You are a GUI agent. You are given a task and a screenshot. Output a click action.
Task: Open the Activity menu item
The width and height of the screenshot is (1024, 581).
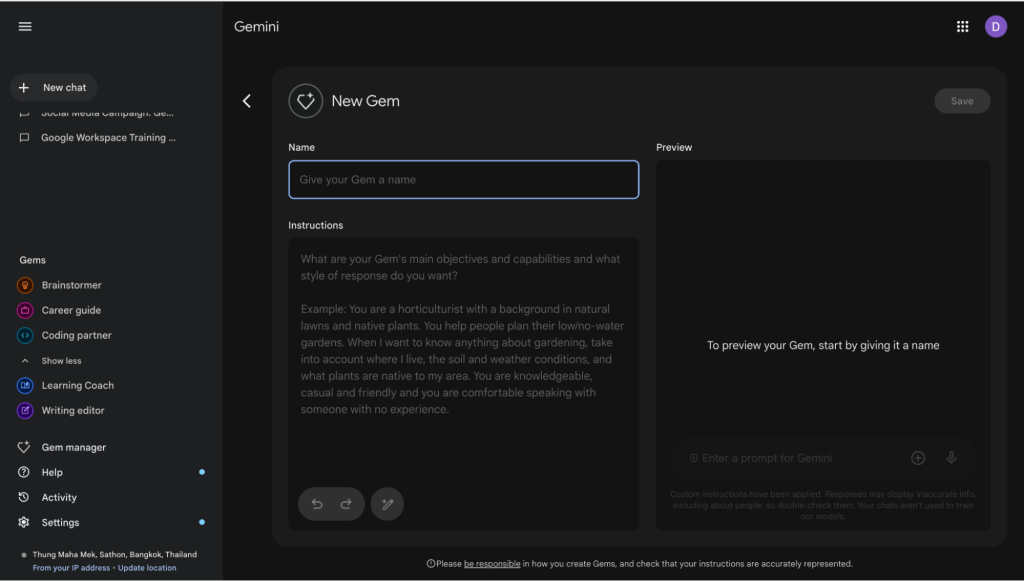pos(59,497)
